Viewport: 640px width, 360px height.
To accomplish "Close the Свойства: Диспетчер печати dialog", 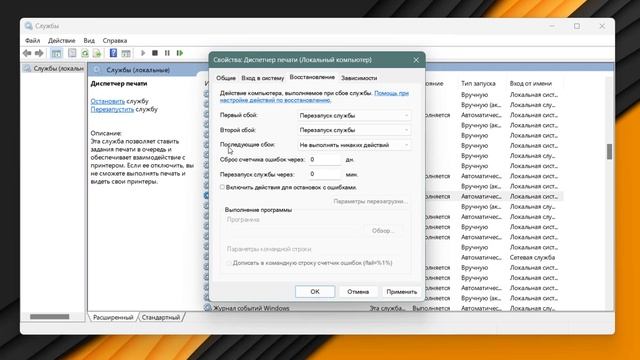I will (x=416, y=60).
